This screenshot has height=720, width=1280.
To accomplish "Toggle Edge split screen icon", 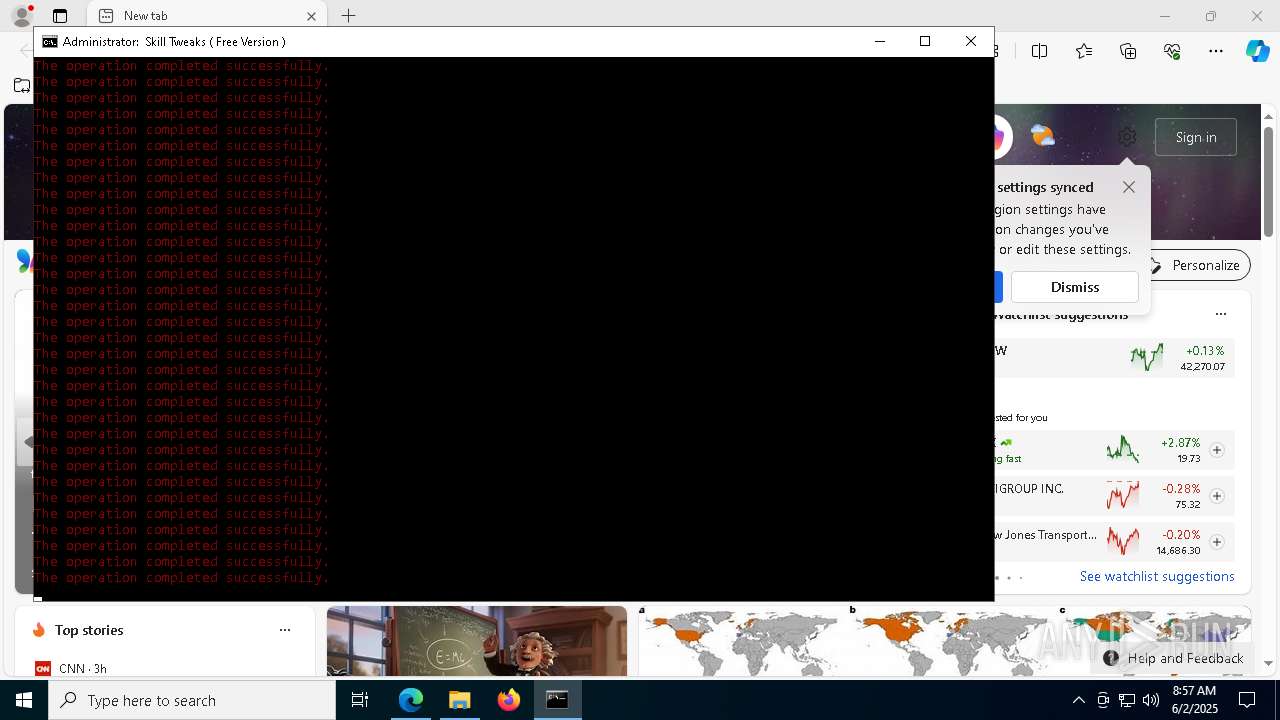I will pyautogui.click(x=1040, y=51).
